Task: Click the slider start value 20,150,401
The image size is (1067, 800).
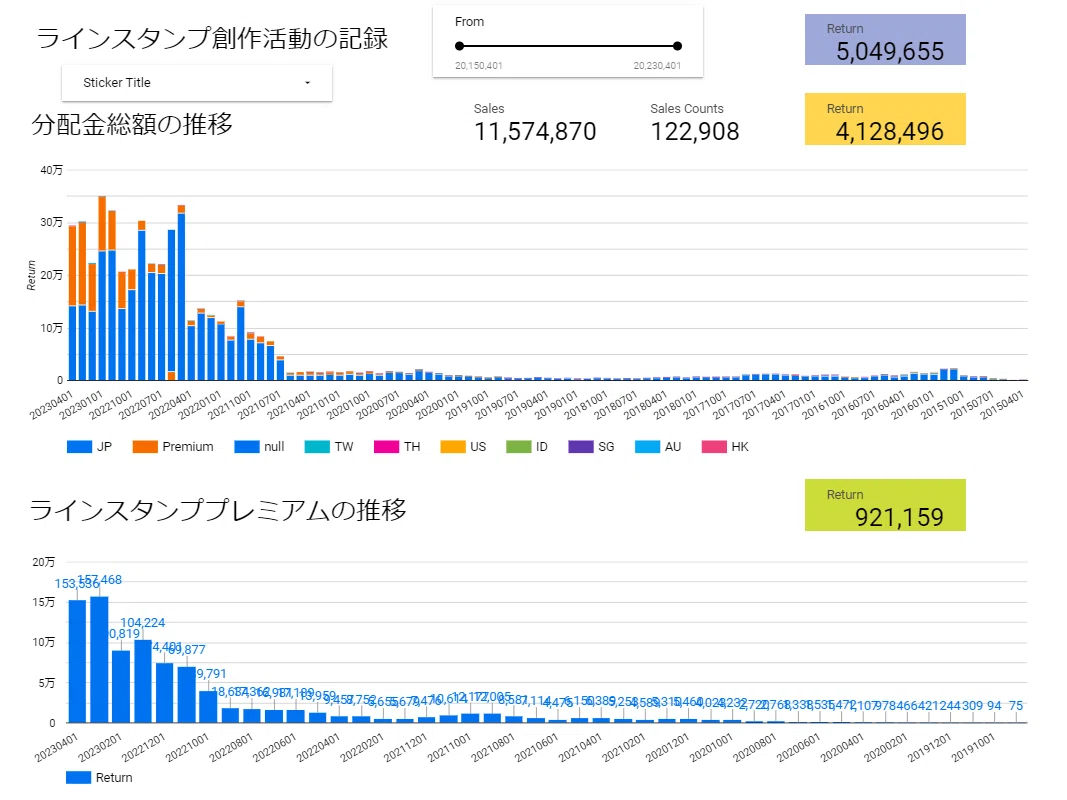Action: tap(479, 66)
